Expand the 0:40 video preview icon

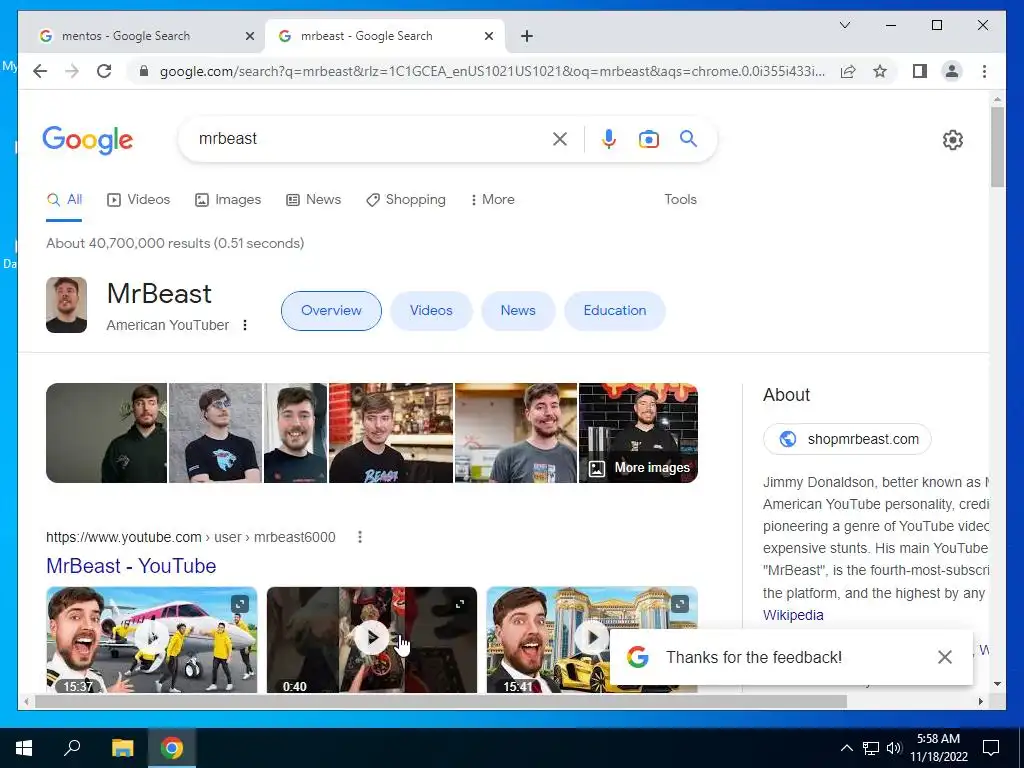point(460,604)
